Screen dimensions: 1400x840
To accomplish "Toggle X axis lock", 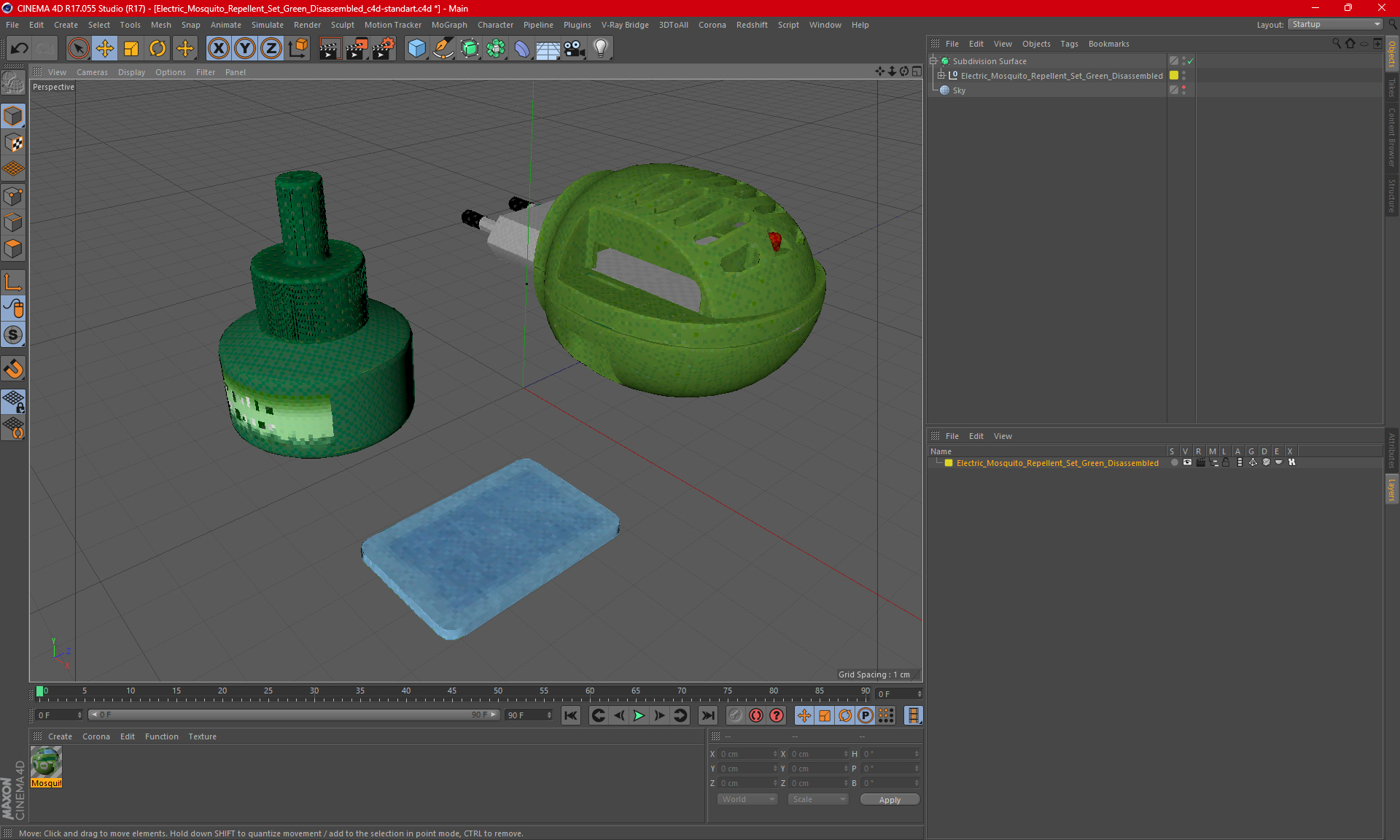I will coord(218,49).
